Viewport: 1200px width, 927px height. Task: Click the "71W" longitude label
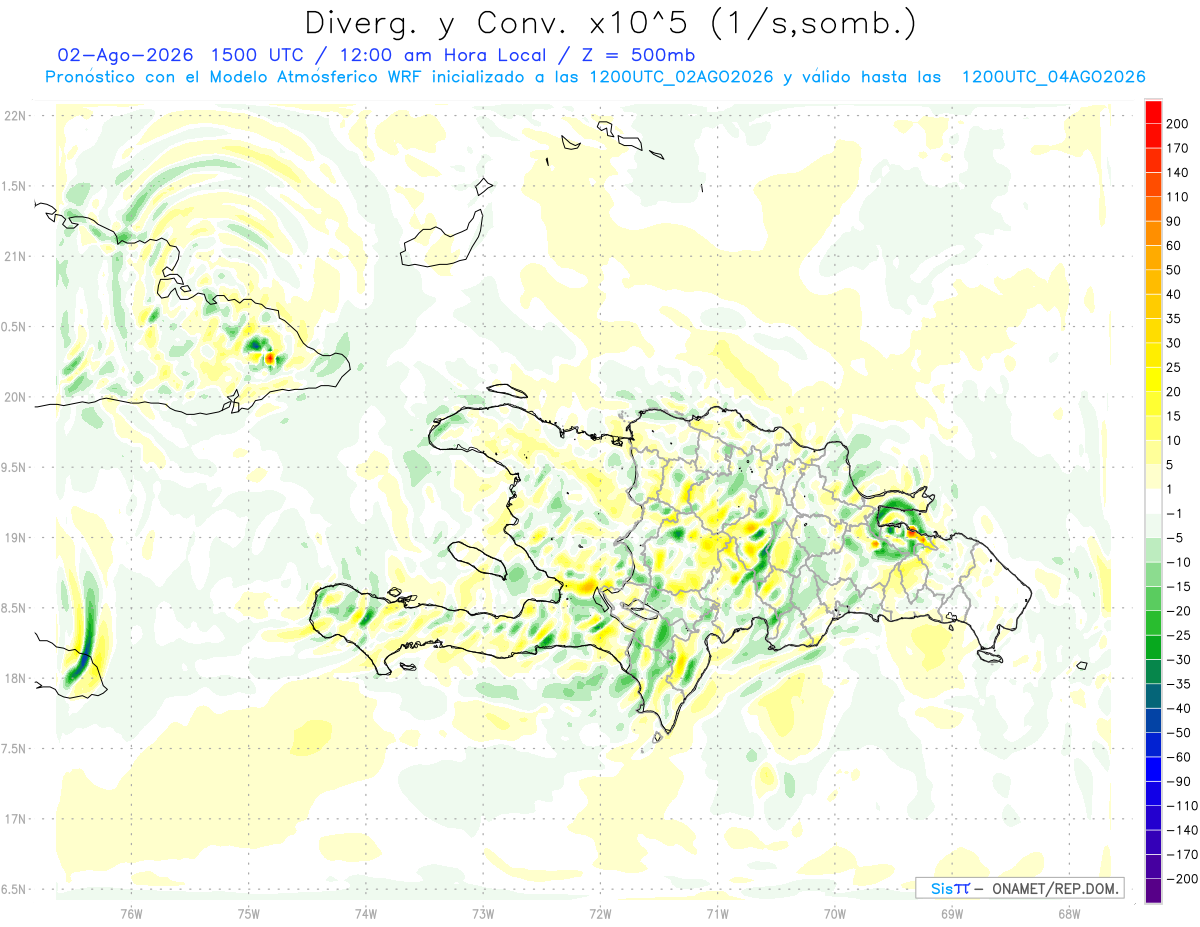pos(717,914)
